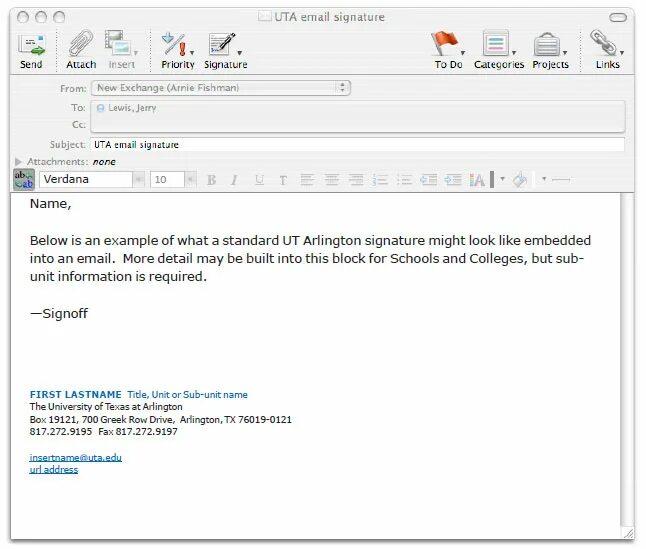This screenshot has height=549, width=646.
Task: Open the Priority dropdown arrow
Action: coord(192,53)
